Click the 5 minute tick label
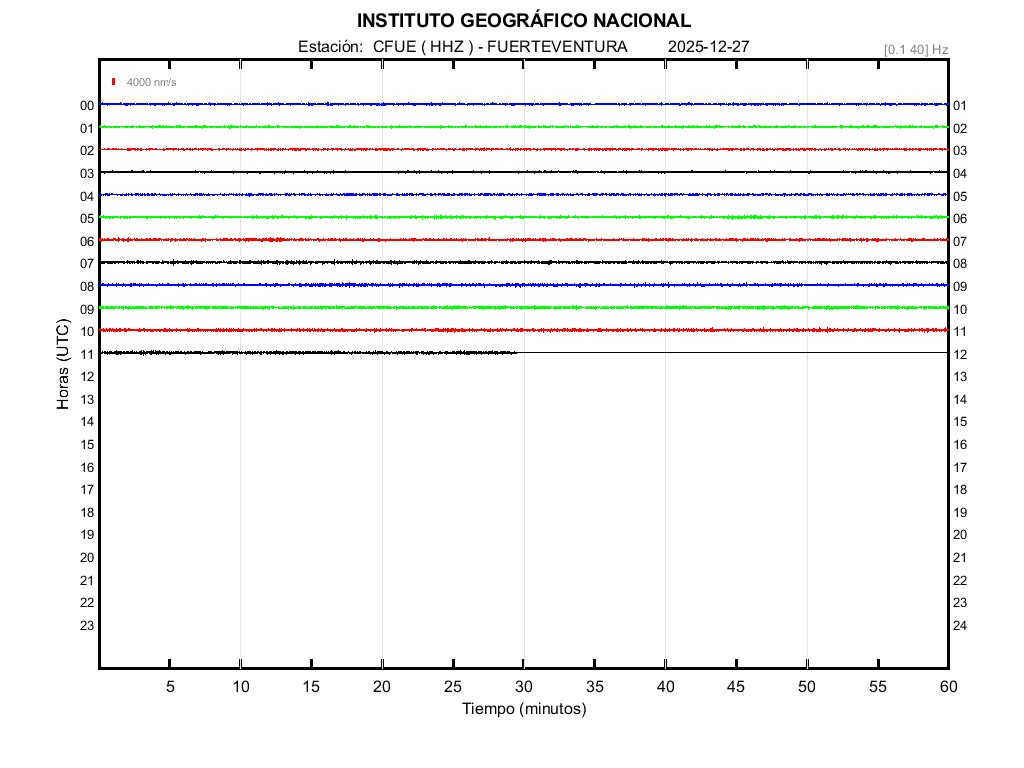Image resolution: width=1024 pixels, height=768 pixels. point(170,686)
